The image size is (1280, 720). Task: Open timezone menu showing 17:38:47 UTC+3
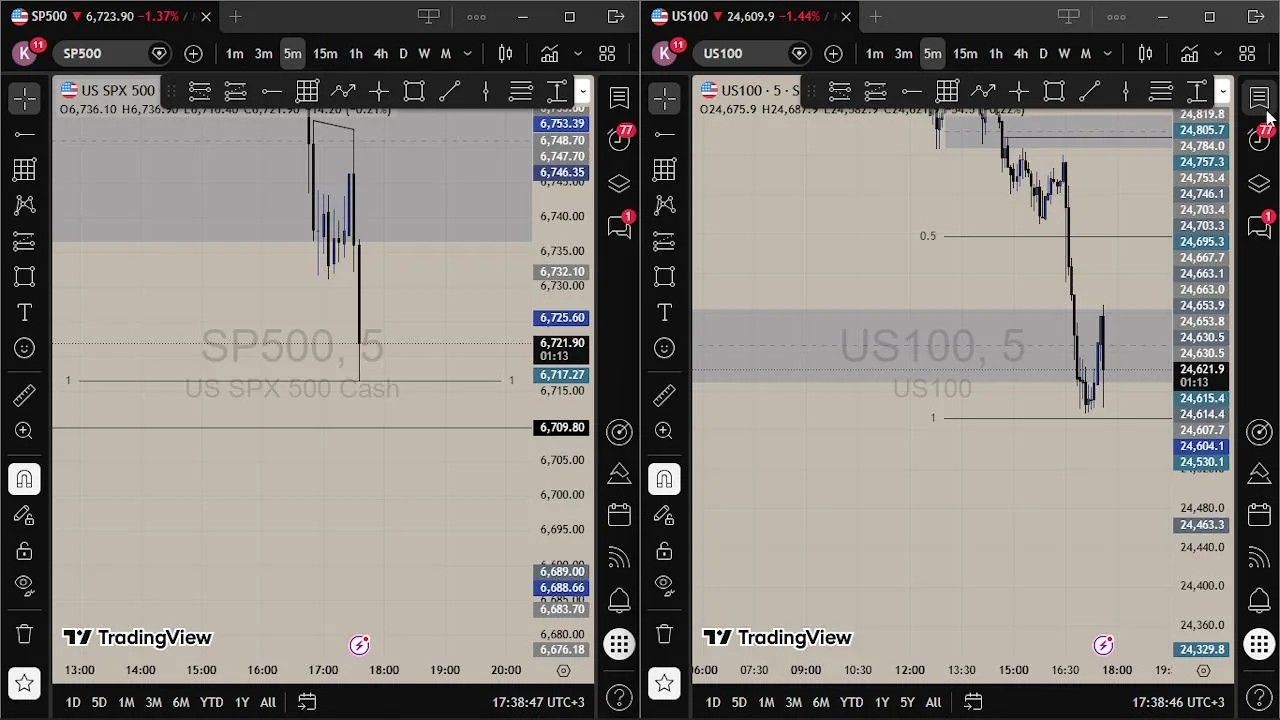tap(538, 702)
